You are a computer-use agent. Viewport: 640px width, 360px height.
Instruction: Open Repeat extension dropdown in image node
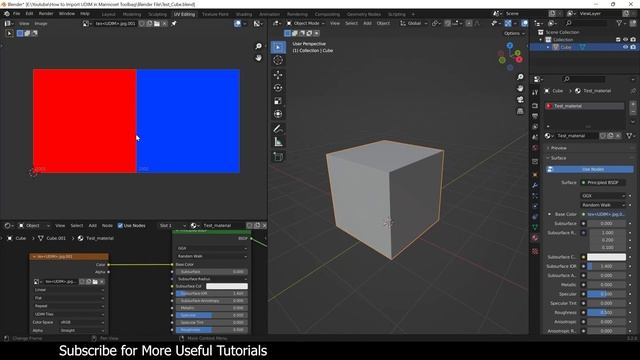point(69,306)
